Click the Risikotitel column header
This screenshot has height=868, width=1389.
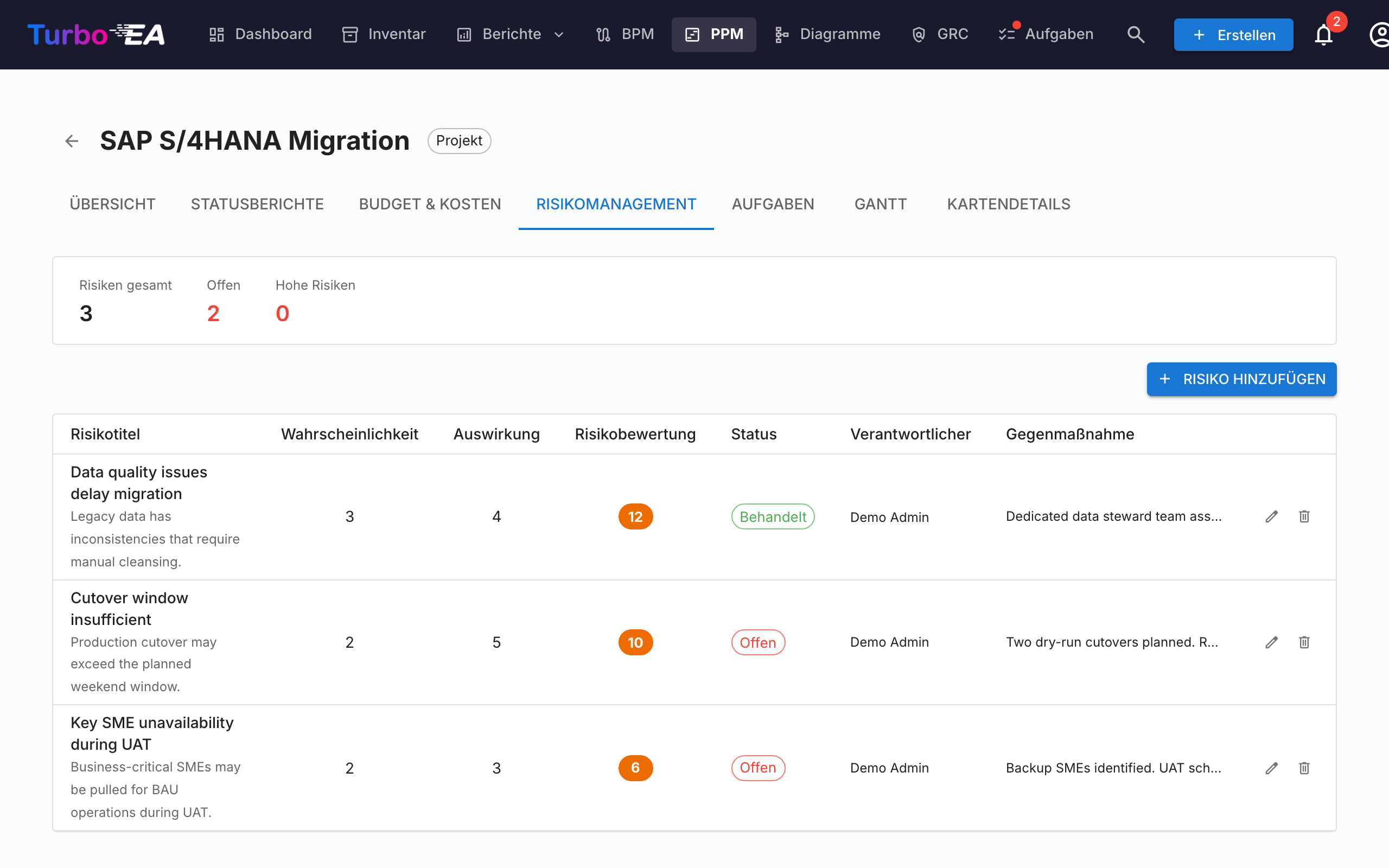(x=105, y=434)
